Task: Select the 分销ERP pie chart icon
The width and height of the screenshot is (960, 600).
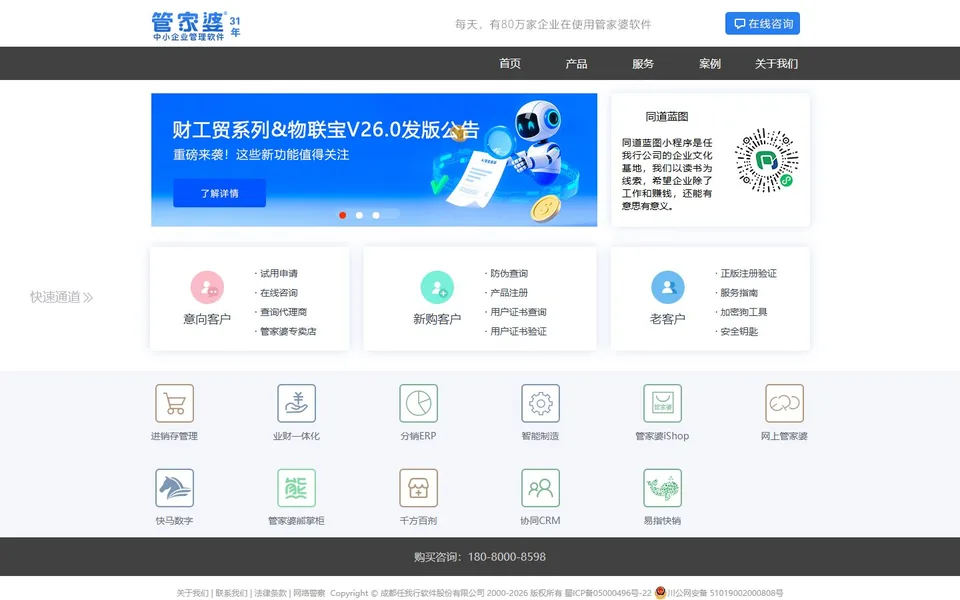Action: [418, 403]
